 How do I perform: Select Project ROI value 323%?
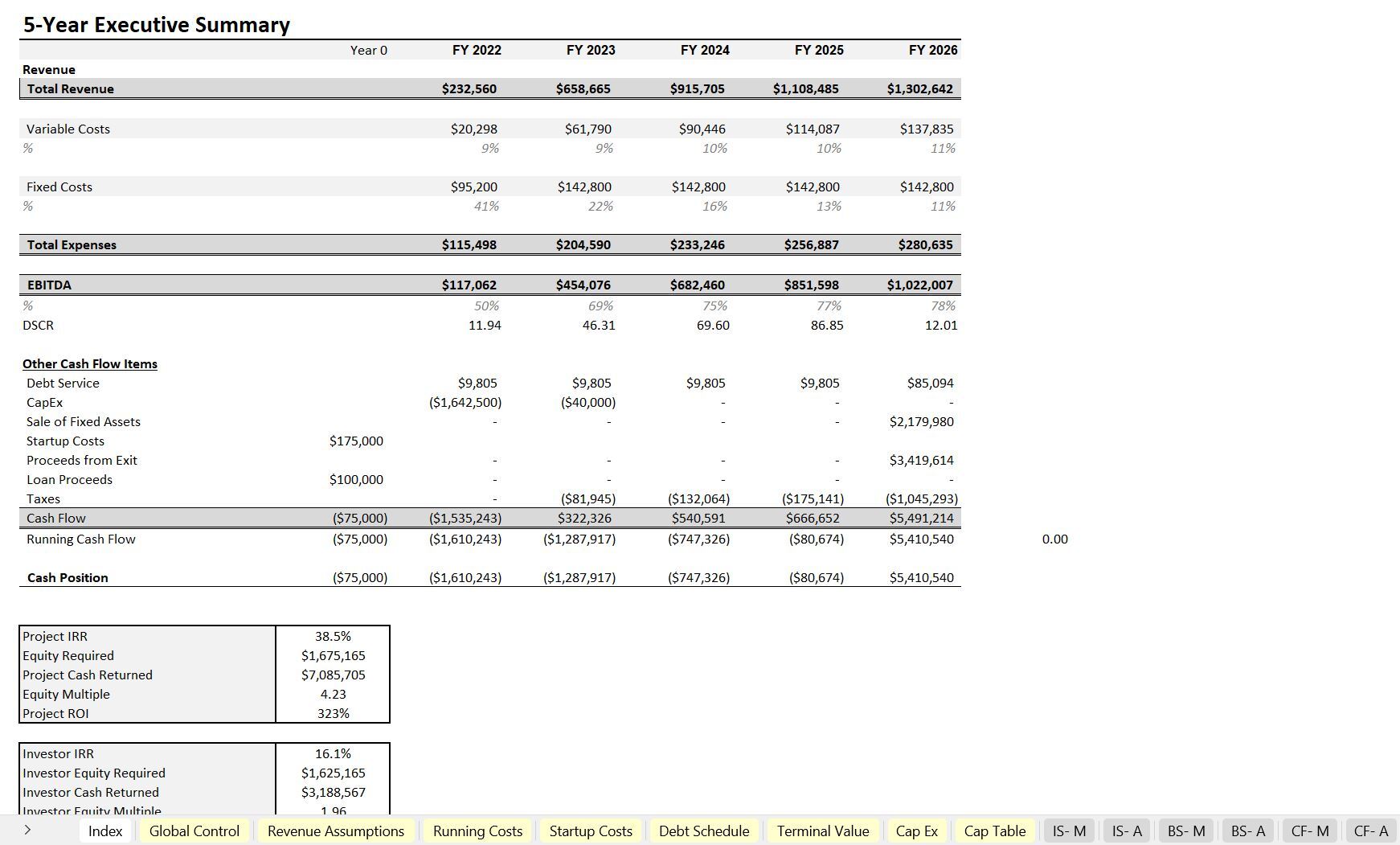click(x=333, y=713)
